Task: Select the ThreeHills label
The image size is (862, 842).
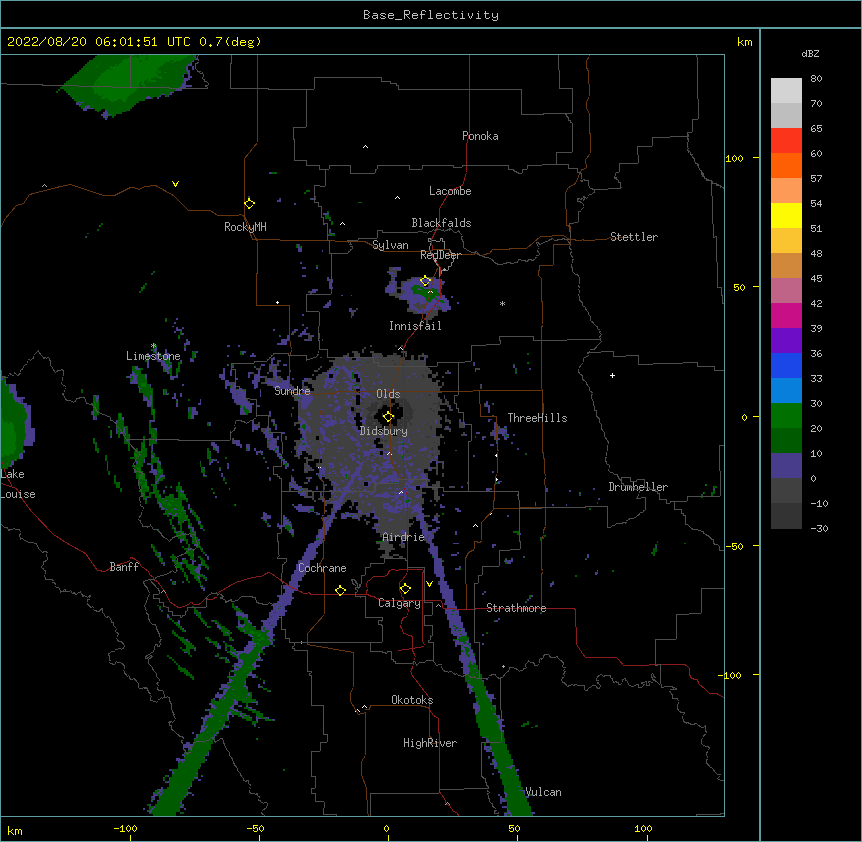Action: (x=537, y=418)
